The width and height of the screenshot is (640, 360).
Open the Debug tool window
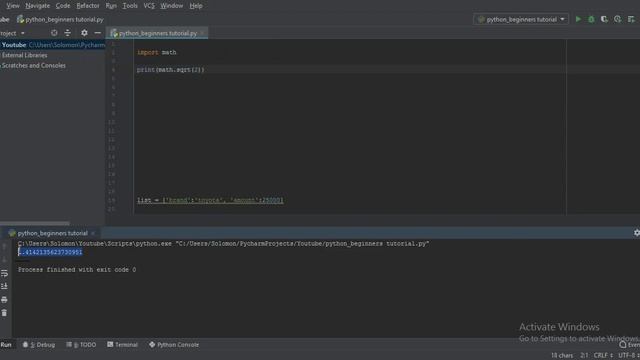(39, 345)
